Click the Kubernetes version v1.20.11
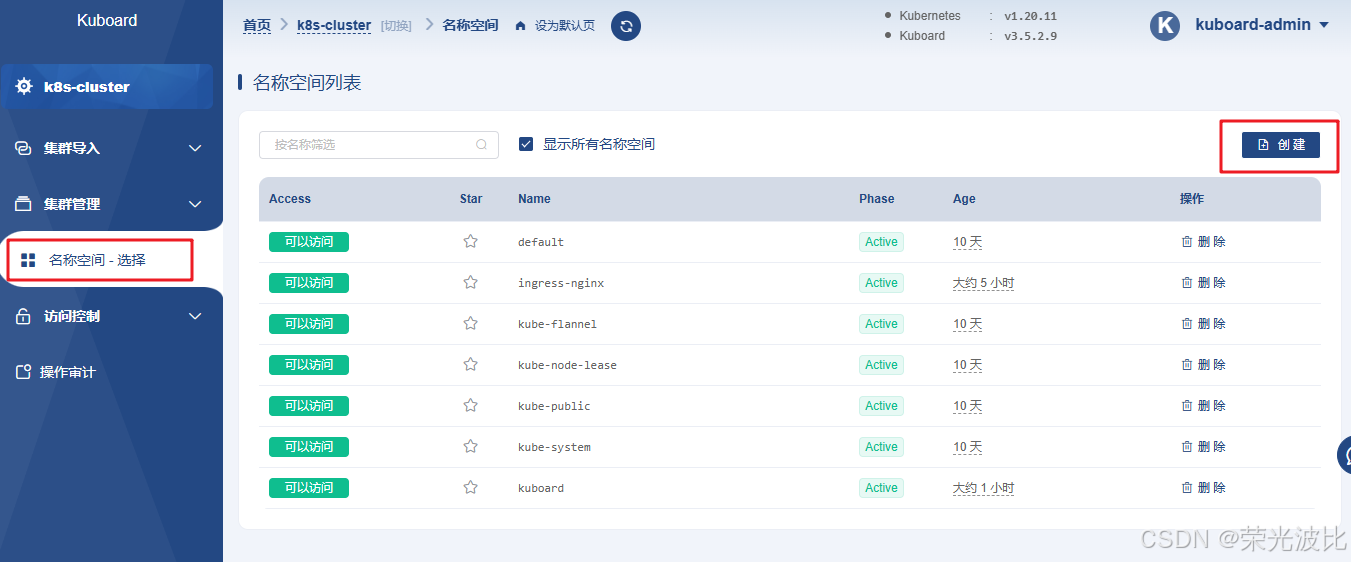1351x562 pixels. [x=1029, y=16]
